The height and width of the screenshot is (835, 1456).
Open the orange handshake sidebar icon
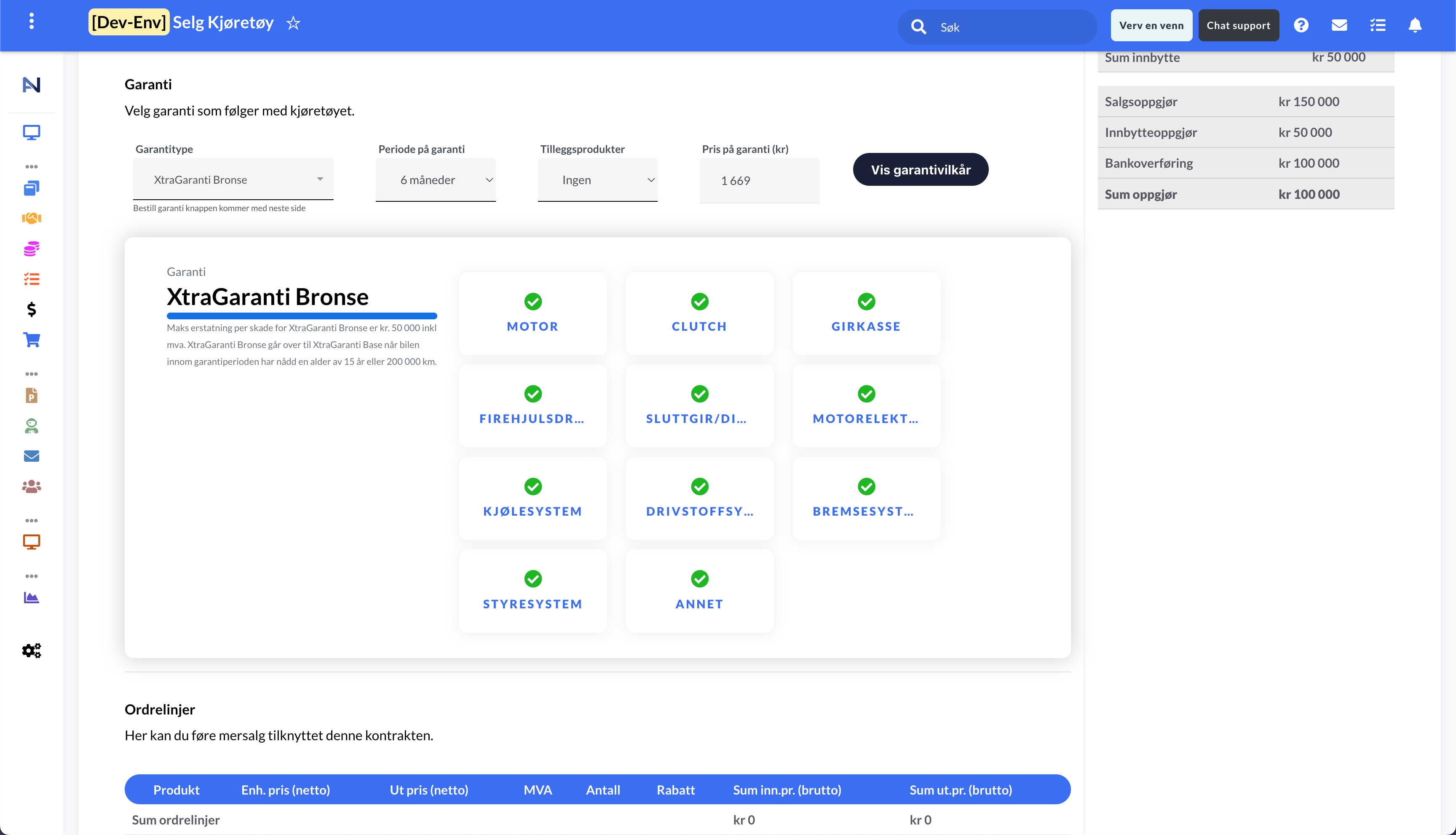(x=32, y=218)
